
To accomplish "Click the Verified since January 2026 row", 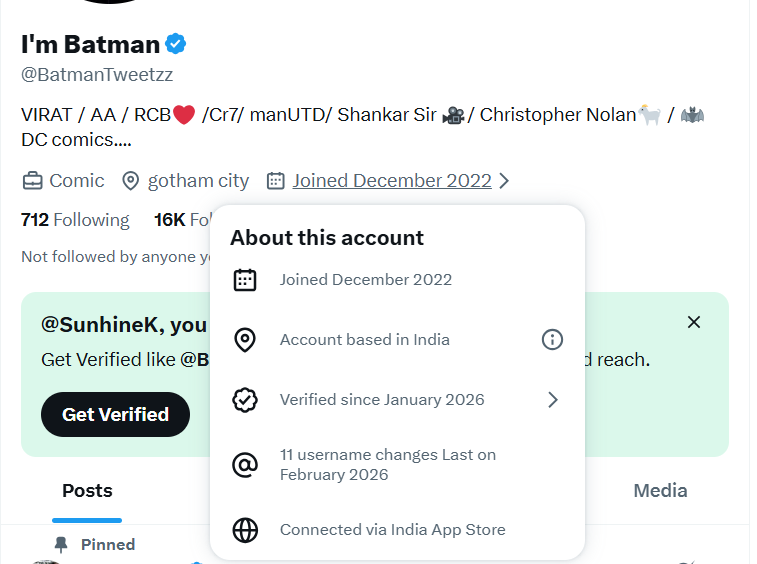I will (x=397, y=400).
